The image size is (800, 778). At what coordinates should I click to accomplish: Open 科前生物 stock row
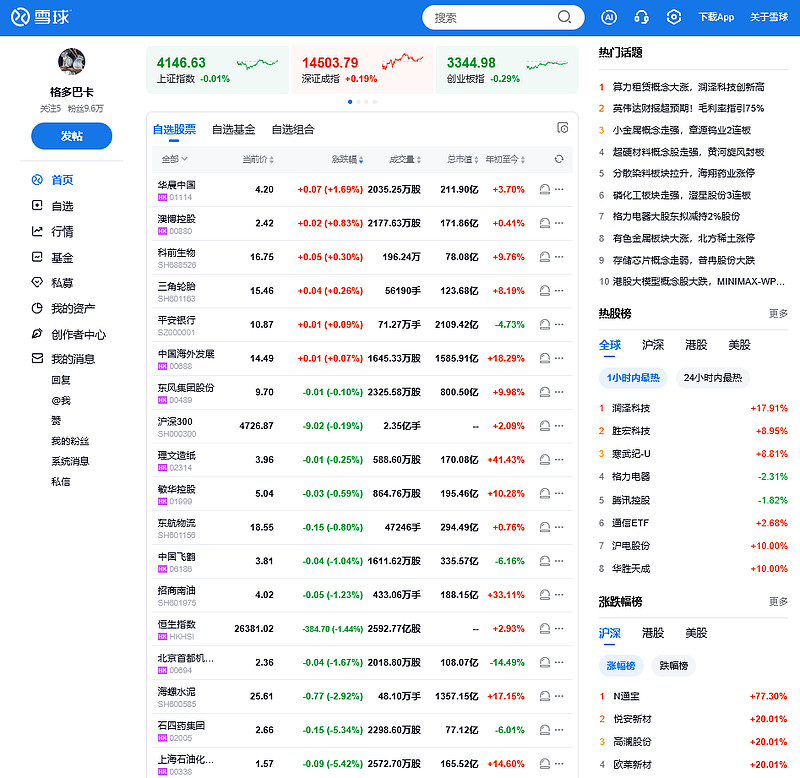[x=362, y=257]
